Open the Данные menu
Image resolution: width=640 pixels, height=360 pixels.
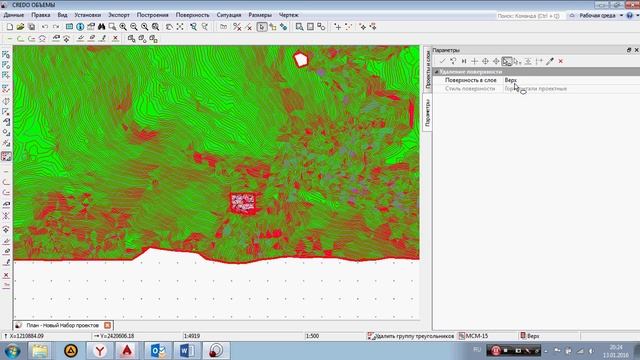pyautogui.click(x=14, y=15)
